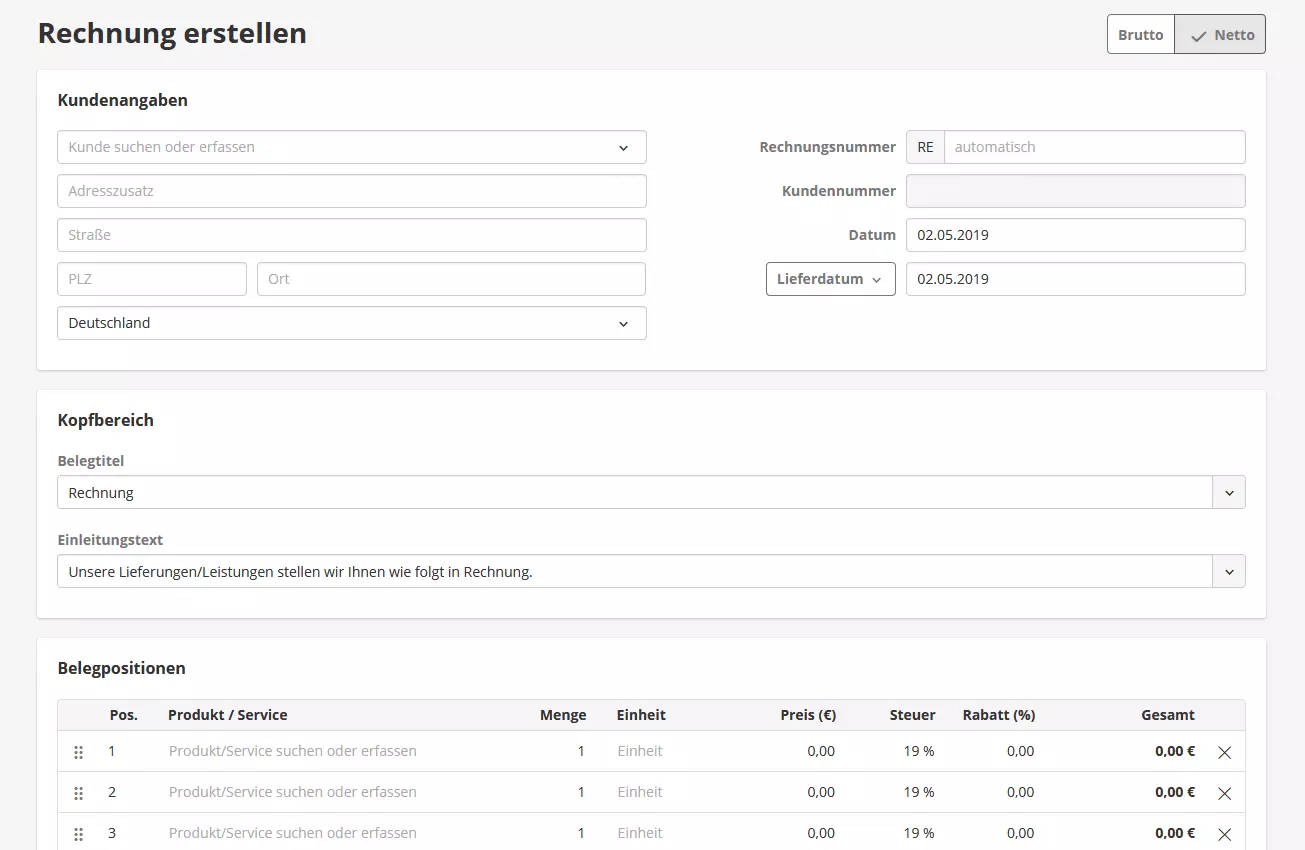Click drag handle of position 1 row
1305x850 pixels.
point(79,752)
